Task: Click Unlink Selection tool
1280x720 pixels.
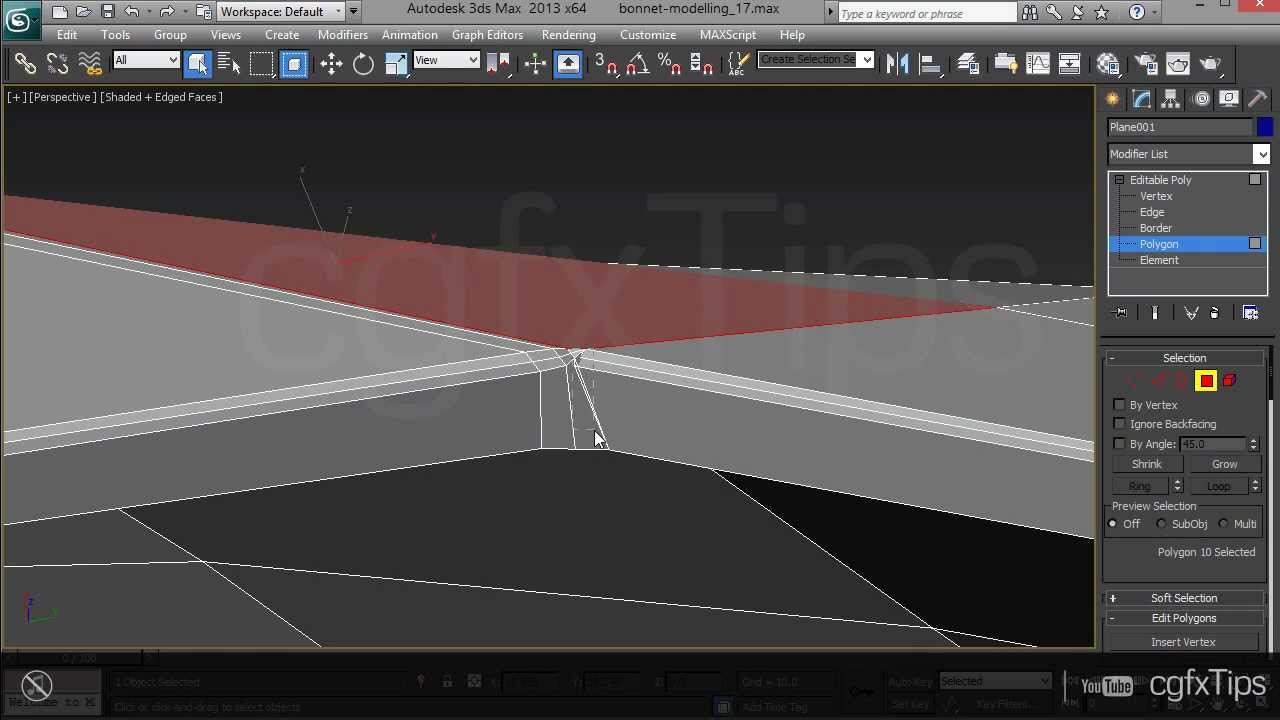Action: click(x=57, y=64)
